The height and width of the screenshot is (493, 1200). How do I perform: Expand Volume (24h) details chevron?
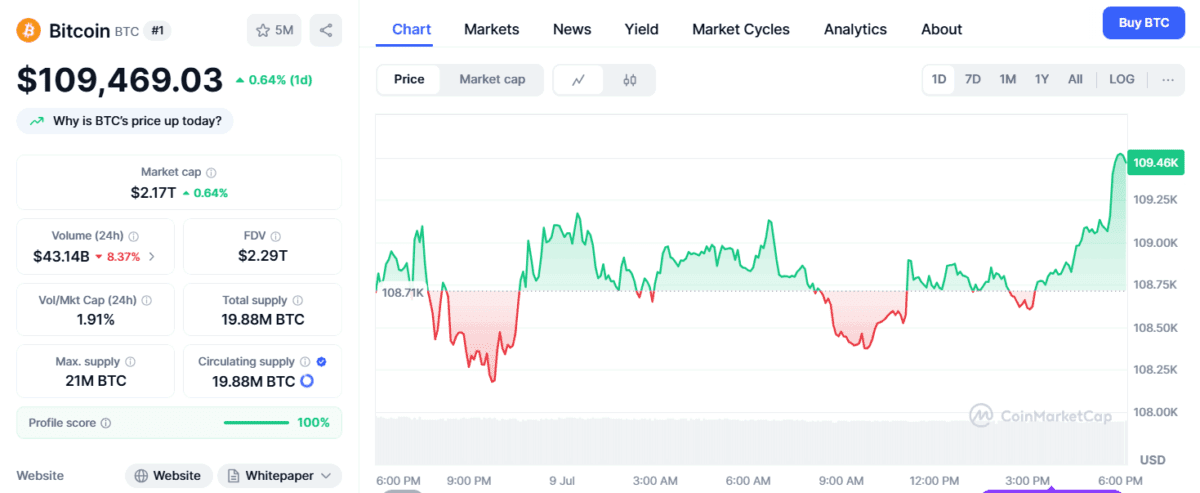[x=151, y=256]
